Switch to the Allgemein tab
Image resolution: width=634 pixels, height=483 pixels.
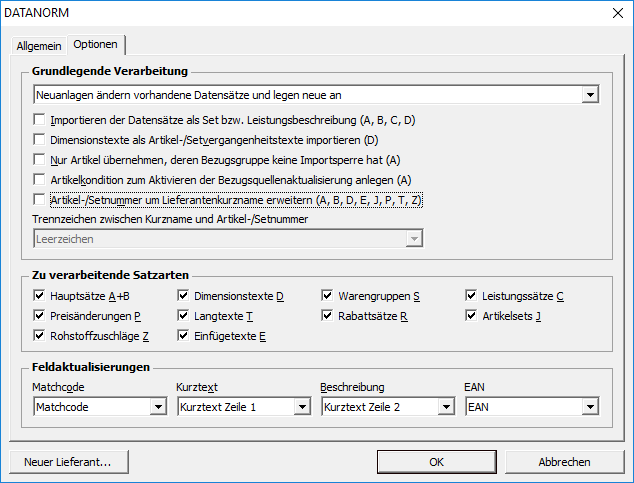[x=39, y=45]
